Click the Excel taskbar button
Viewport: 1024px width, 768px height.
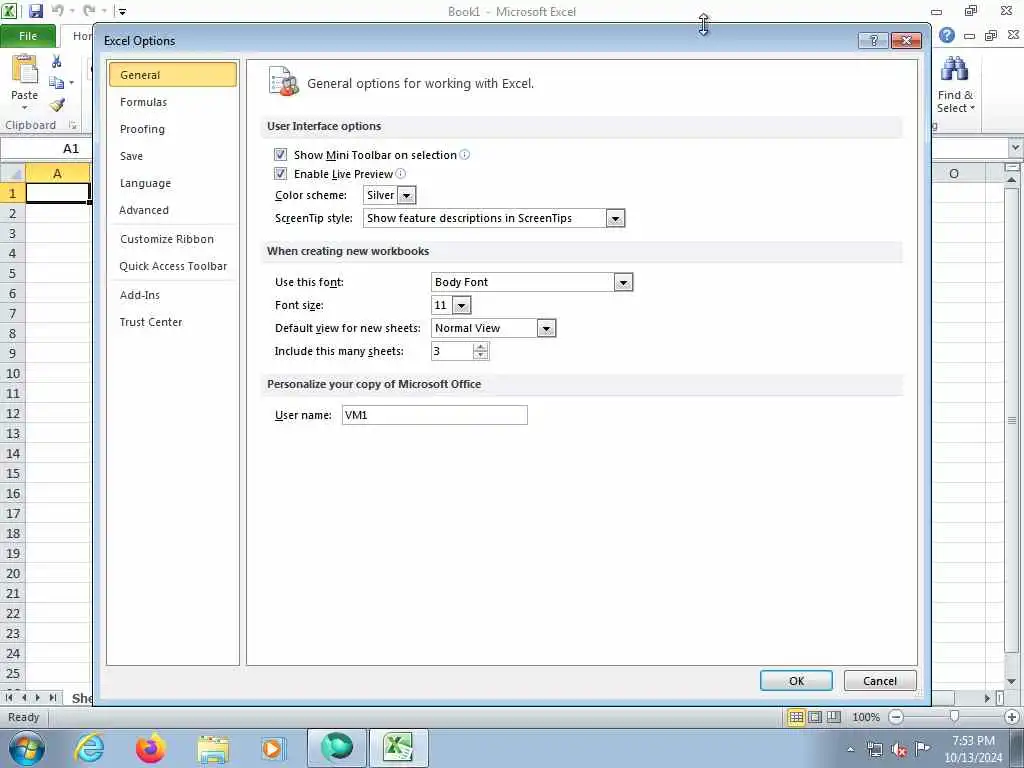(x=399, y=748)
